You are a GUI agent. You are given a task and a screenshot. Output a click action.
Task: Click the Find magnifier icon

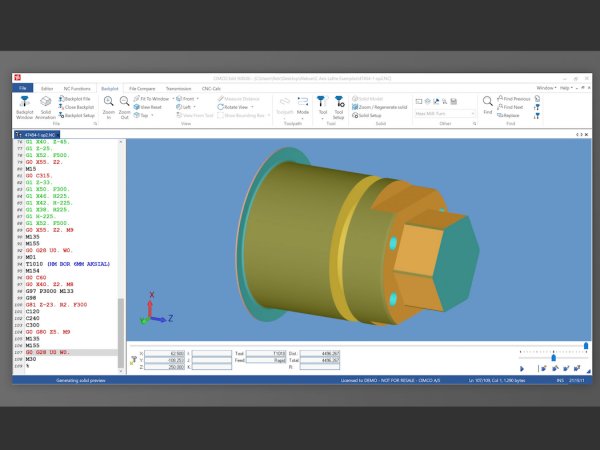pyautogui.click(x=487, y=104)
